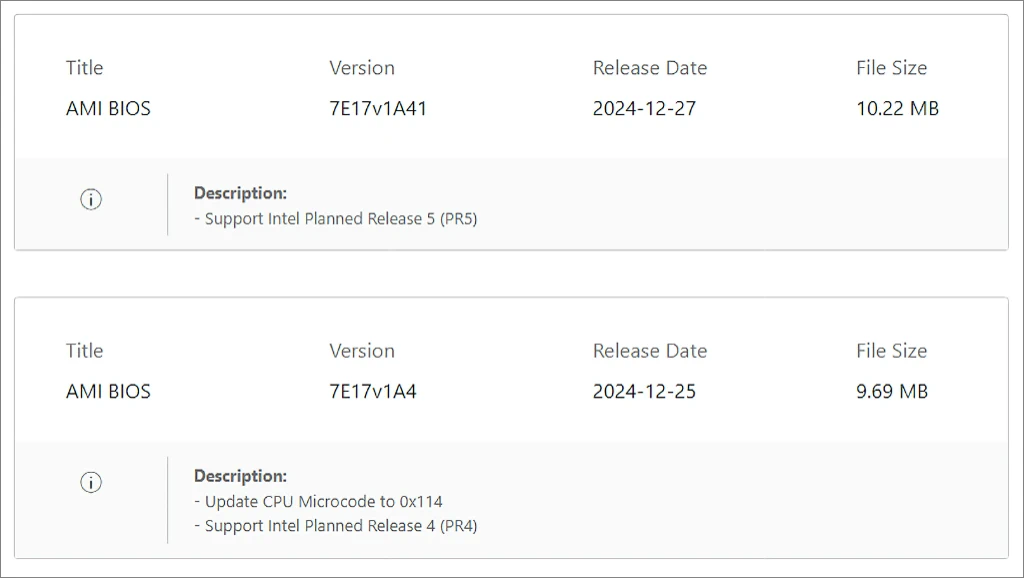Click release date 2024-12-25

(x=644, y=391)
